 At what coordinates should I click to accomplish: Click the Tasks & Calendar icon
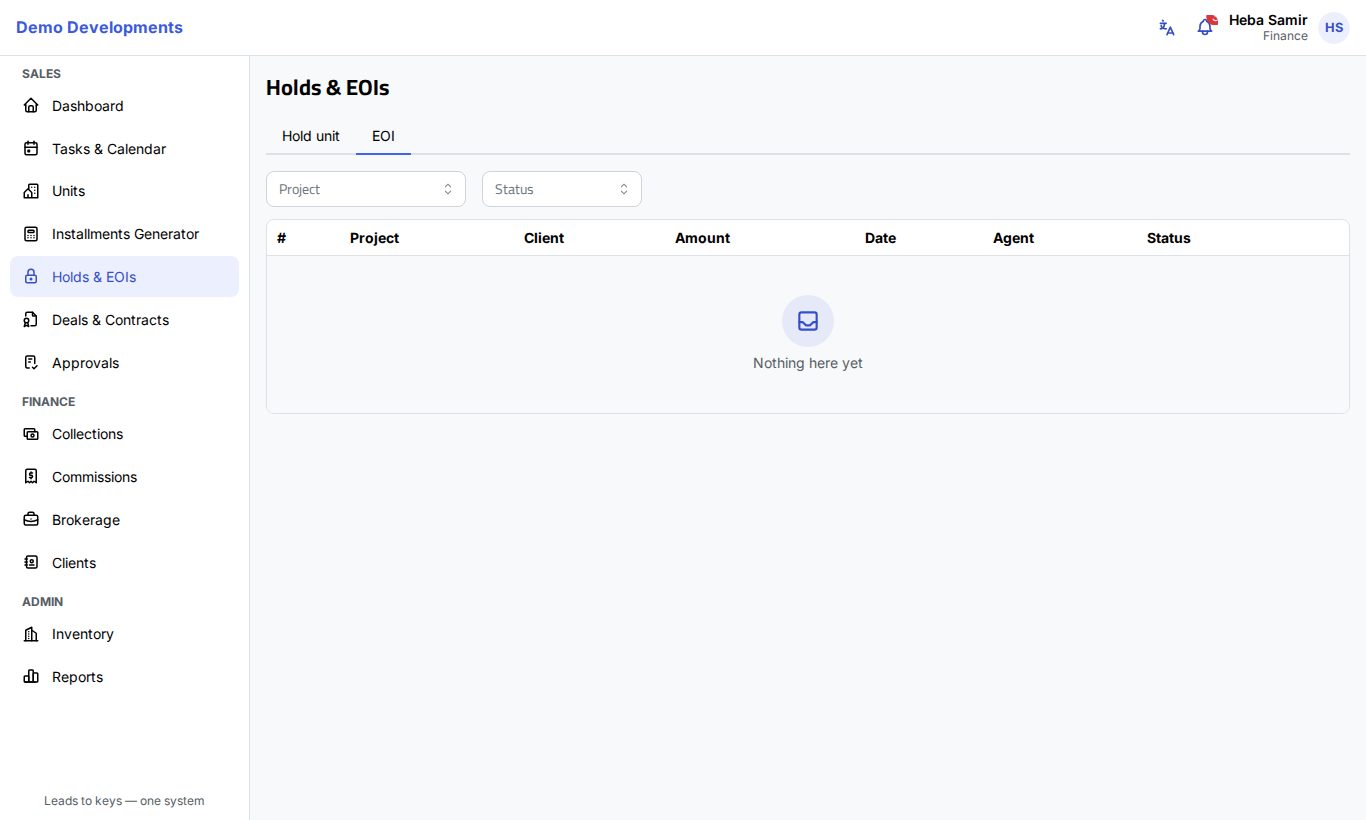pyautogui.click(x=31, y=149)
